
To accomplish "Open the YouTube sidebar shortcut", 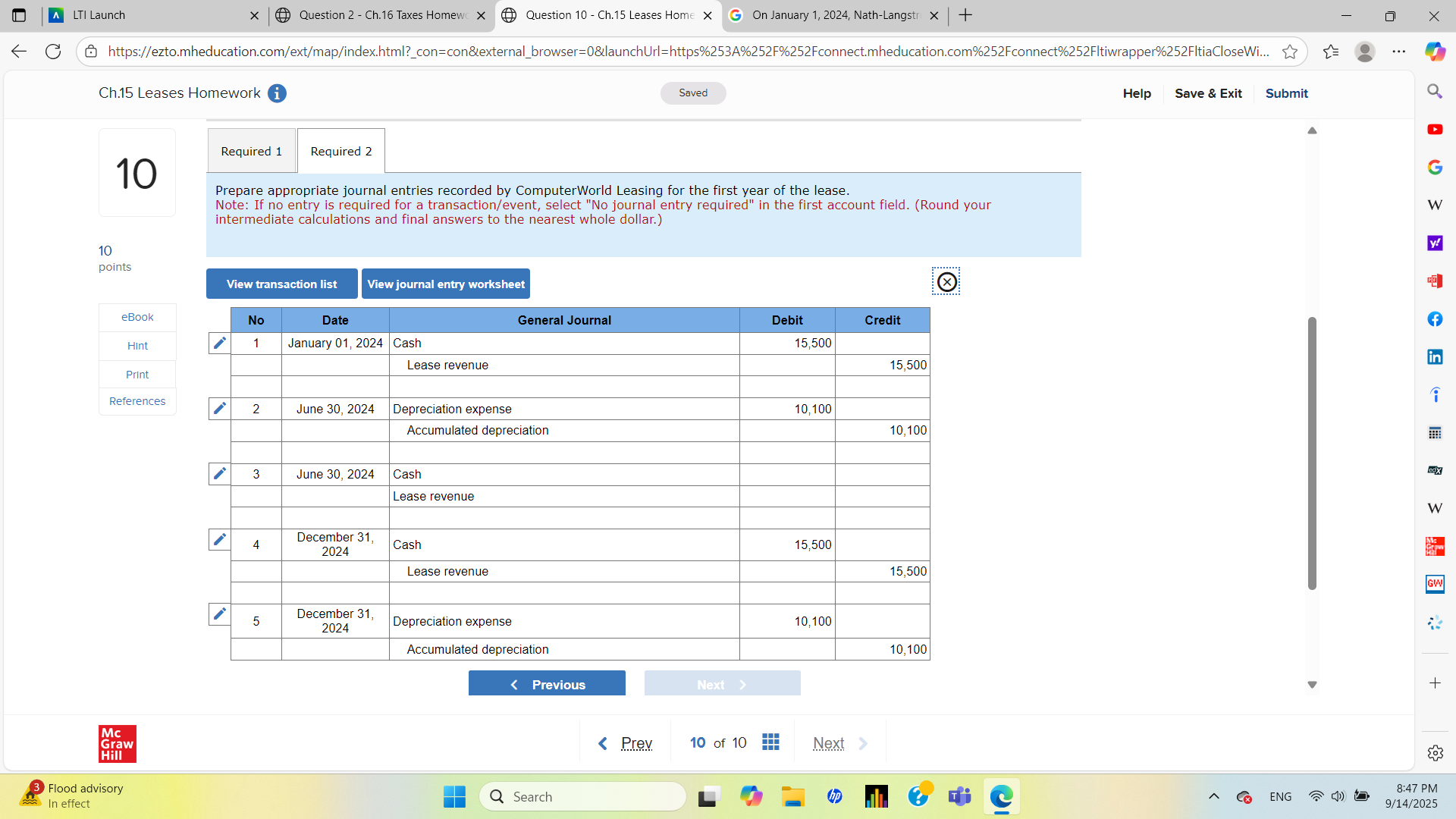I will coord(1435,129).
